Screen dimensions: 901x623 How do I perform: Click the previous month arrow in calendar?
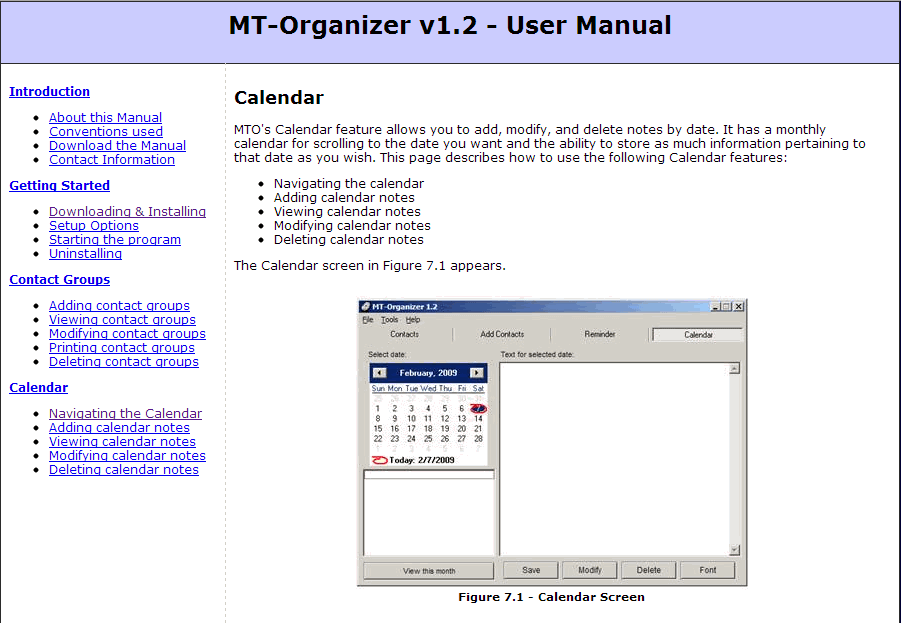click(380, 373)
